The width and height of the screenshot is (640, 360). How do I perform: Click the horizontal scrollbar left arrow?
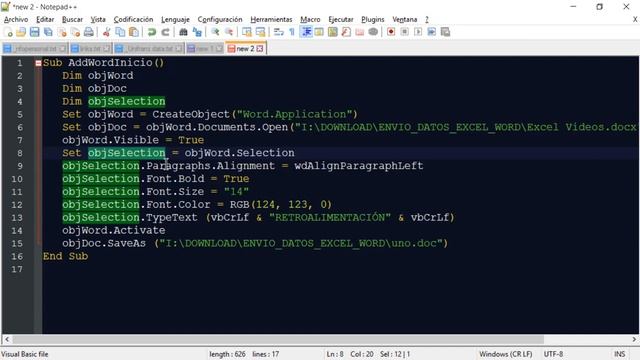[x=7, y=339]
